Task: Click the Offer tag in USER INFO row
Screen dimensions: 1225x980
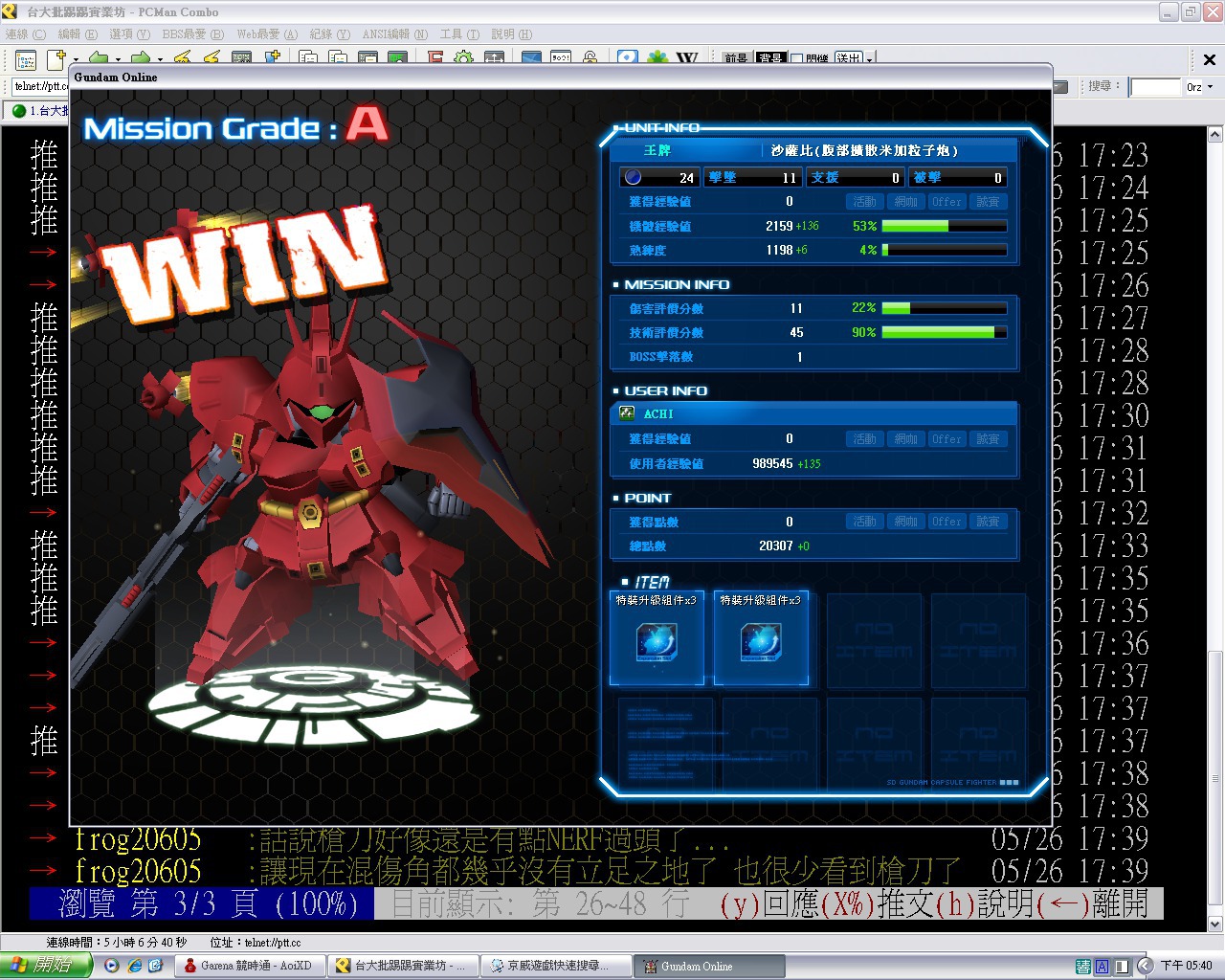Action: coord(947,439)
